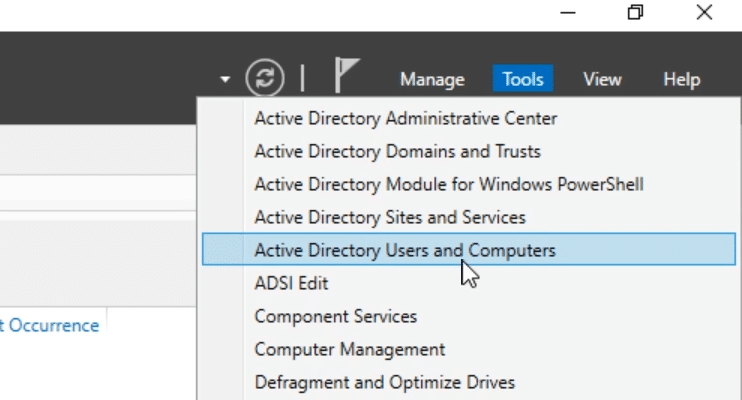Expand the small dropdown arrow beside Refresh

[x=225, y=79]
